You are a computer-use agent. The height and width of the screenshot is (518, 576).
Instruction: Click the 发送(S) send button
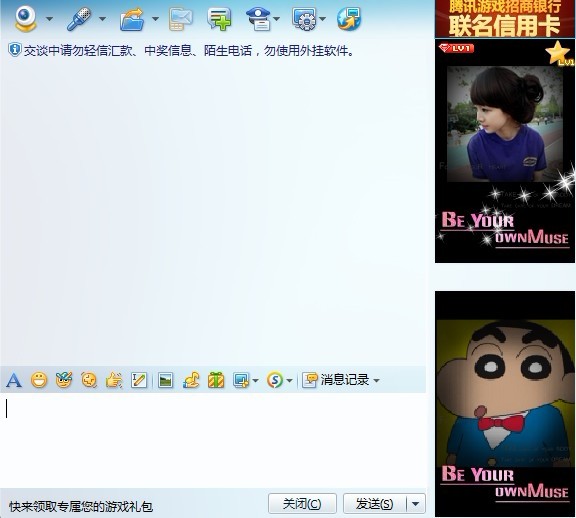pos(375,504)
